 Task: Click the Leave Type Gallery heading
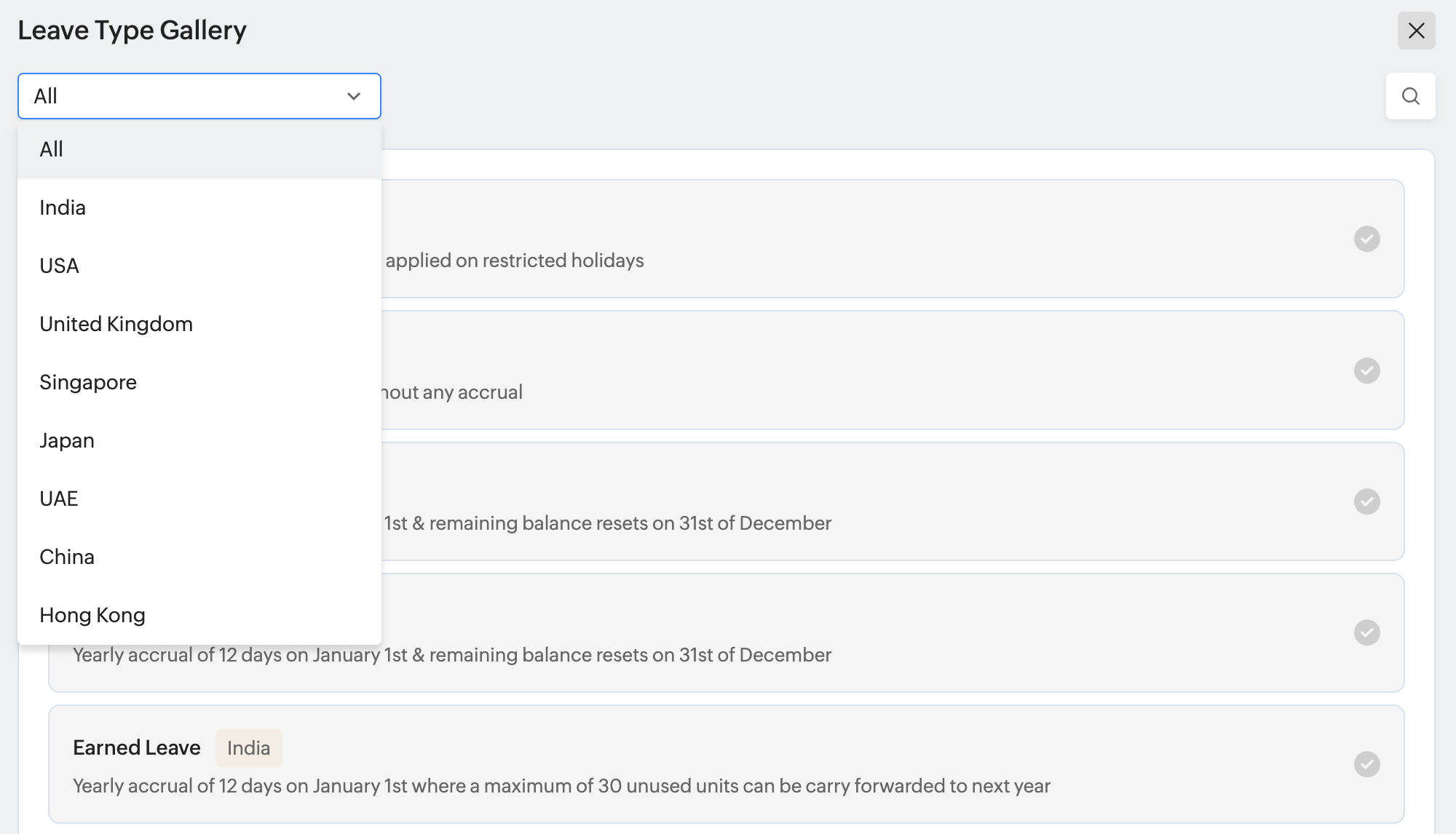point(132,31)
